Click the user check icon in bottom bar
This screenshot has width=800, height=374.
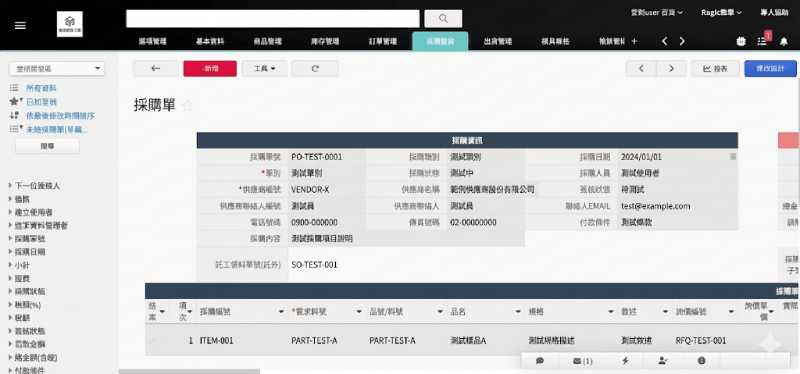[x=663, y=361]
